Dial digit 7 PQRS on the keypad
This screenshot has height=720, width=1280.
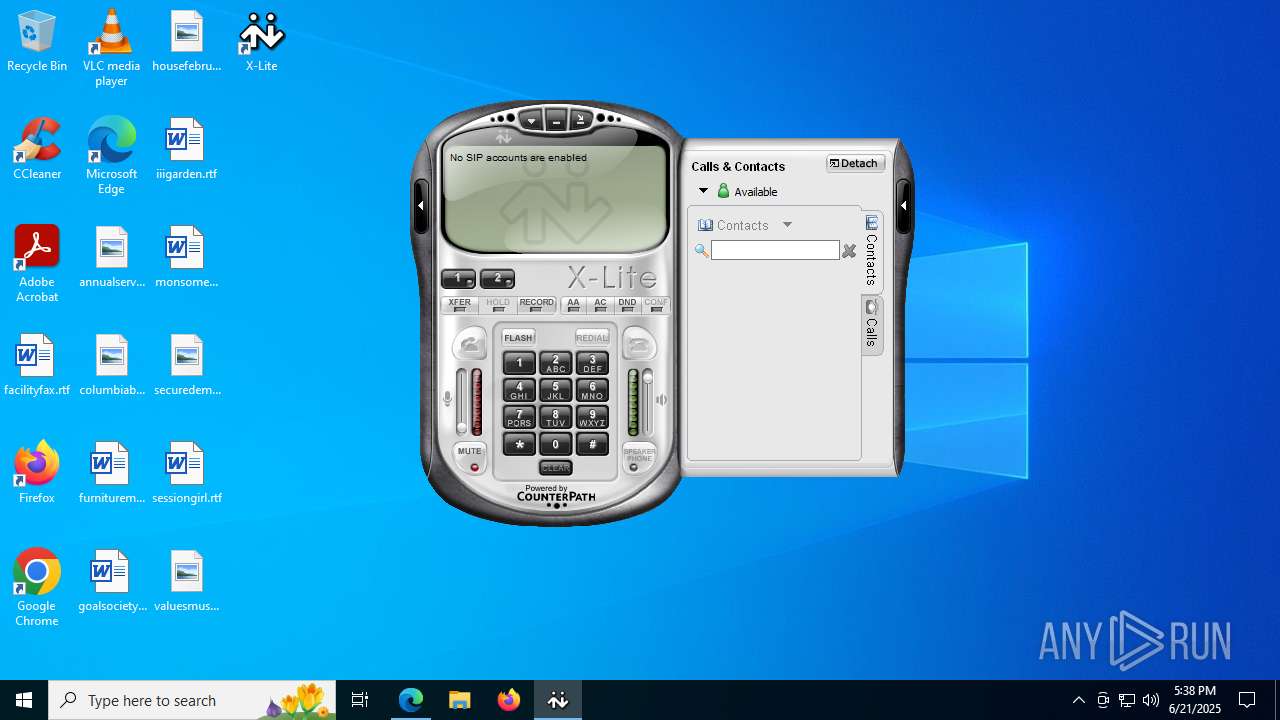[x=519, y=417]
